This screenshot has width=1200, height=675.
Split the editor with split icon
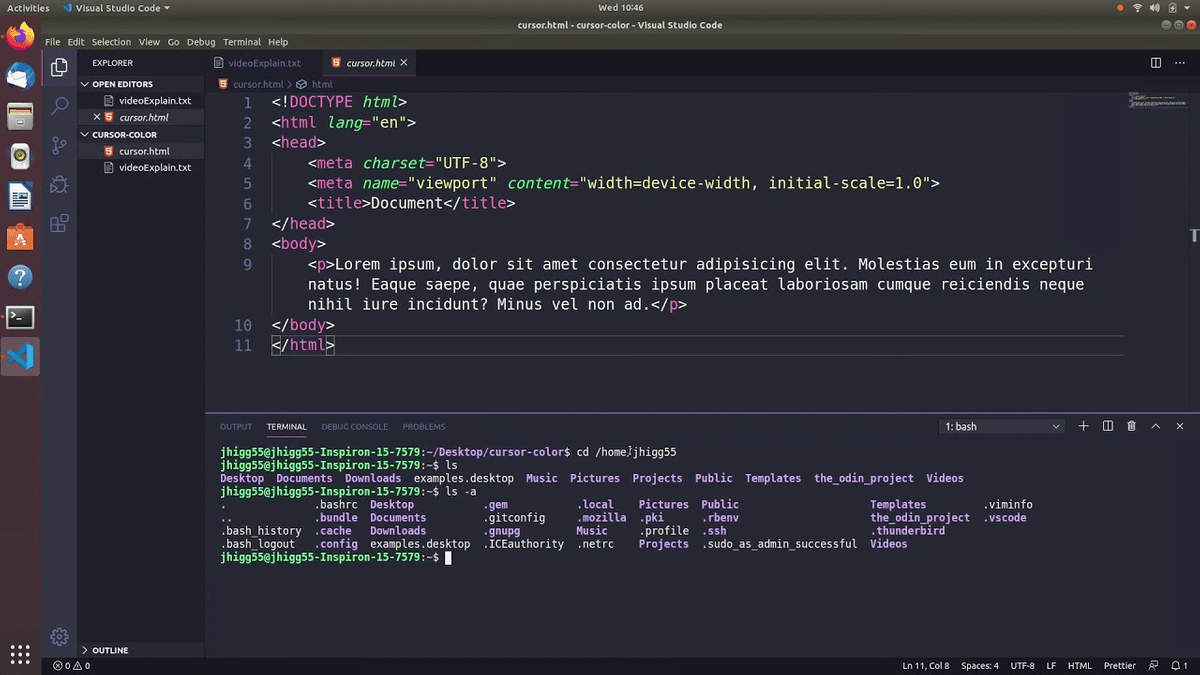point(1156,63)
